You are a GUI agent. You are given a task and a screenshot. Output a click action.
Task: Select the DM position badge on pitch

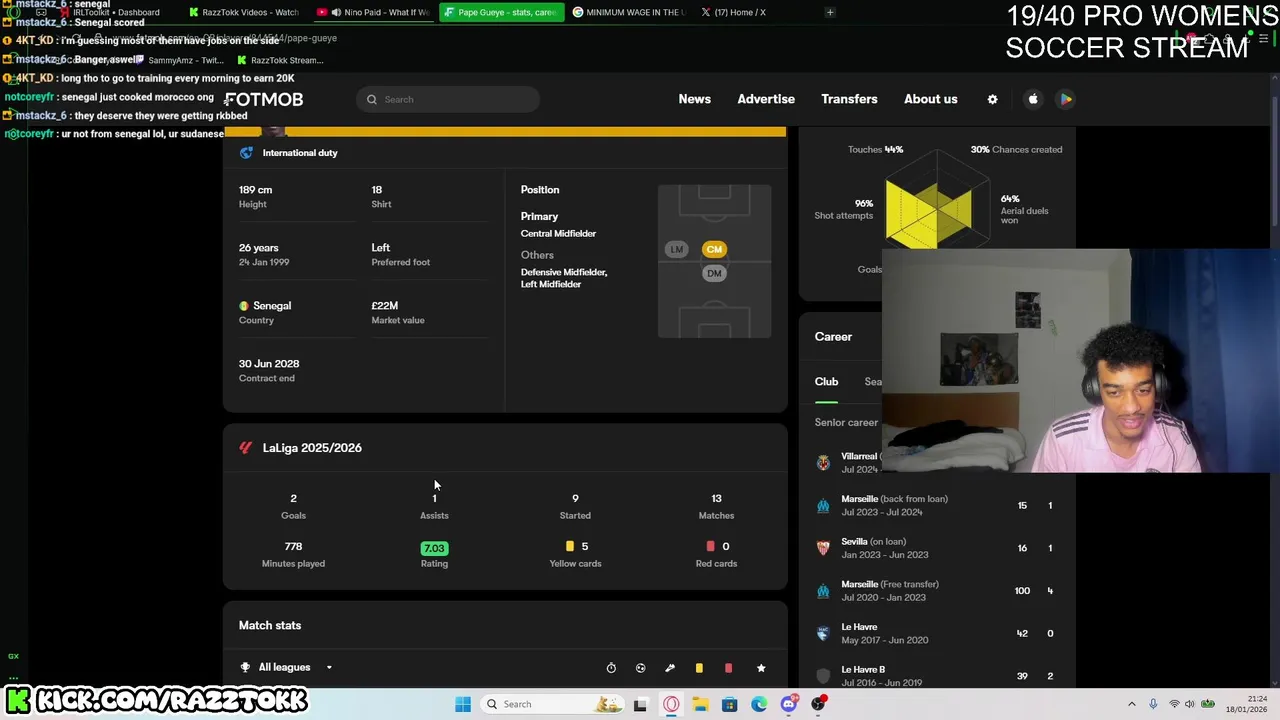[714, 273]
